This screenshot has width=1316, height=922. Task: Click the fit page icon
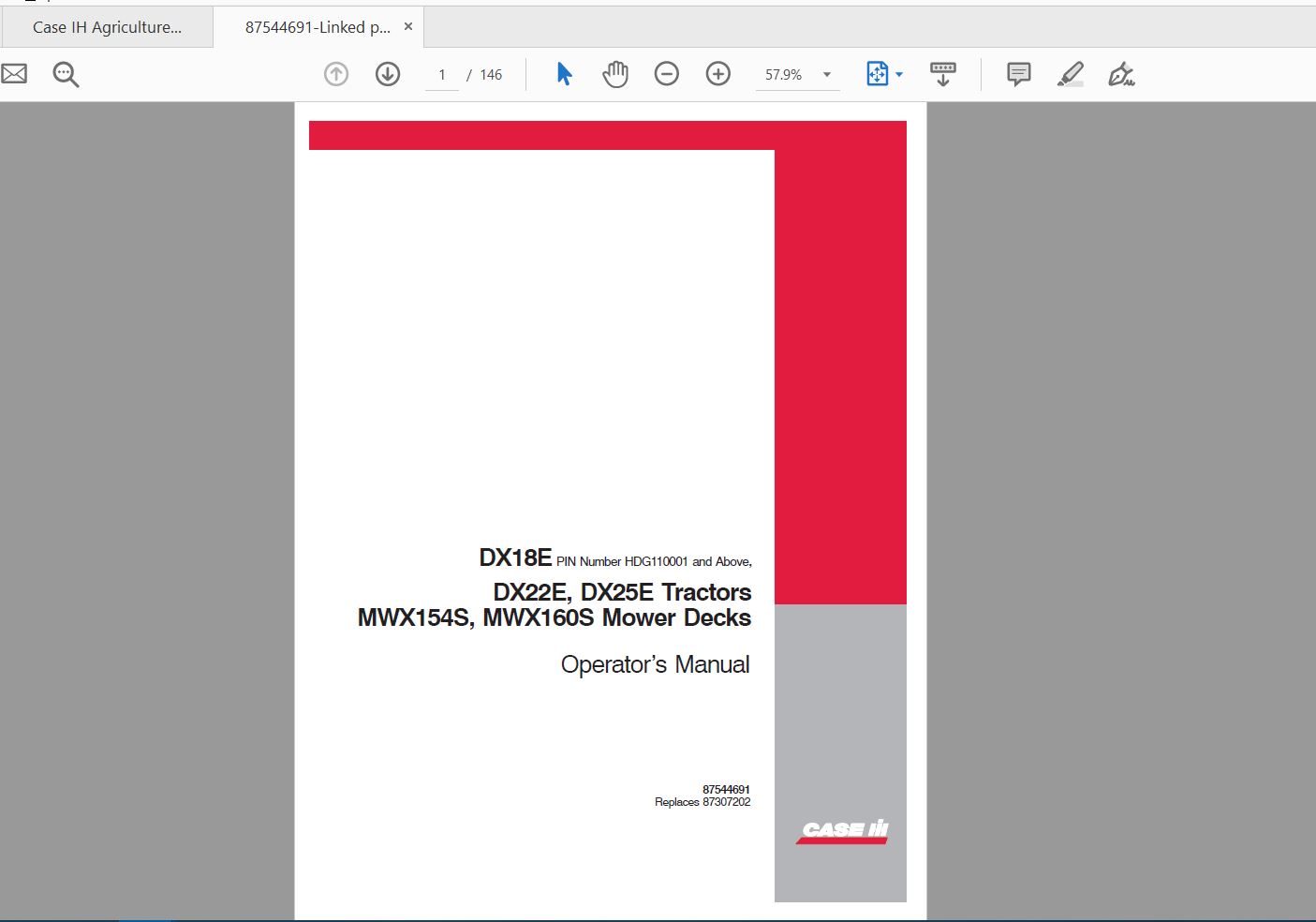pos(877,74)
